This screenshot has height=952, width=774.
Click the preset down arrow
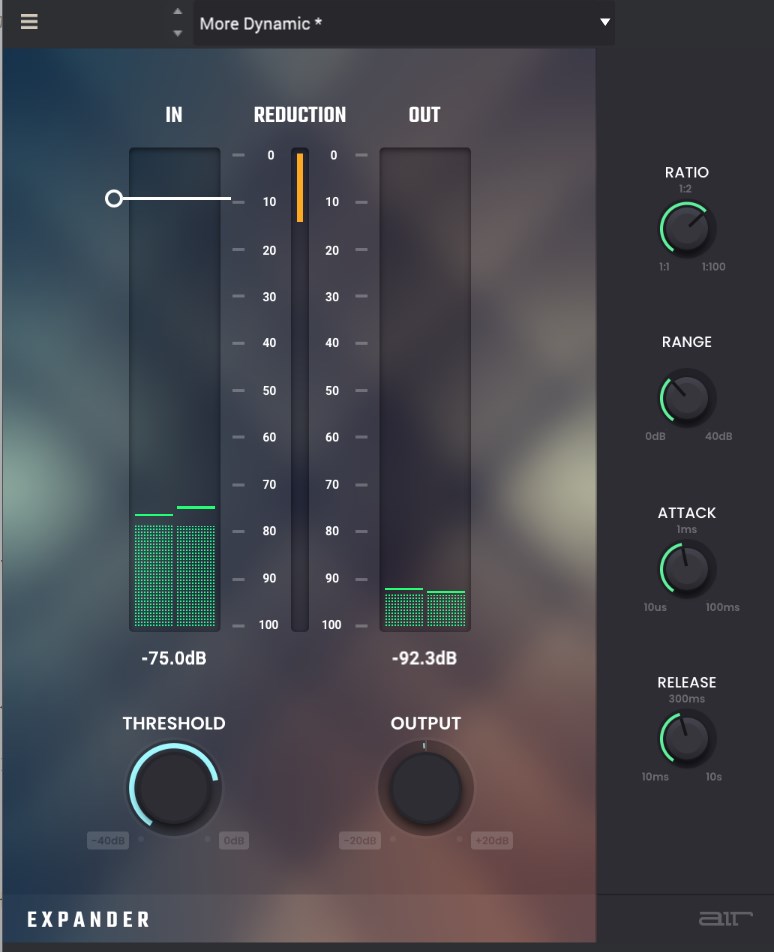click(178, 33)
